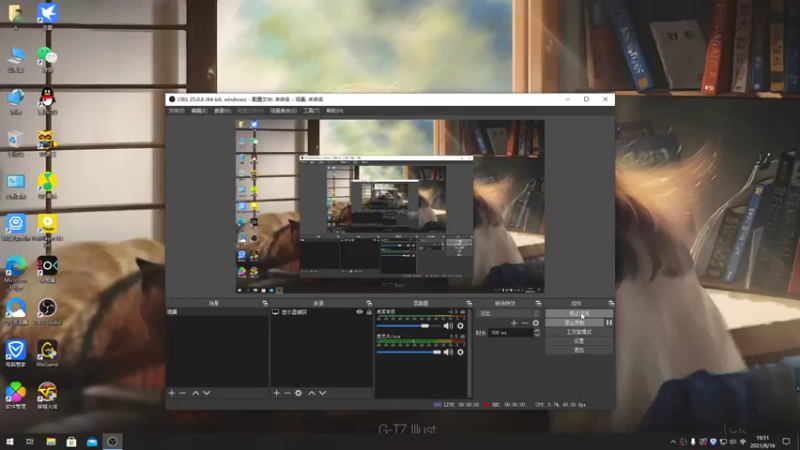800x450 pixels.
Task: Enable Studio Mode from Controls
Action: click(579, 332)
